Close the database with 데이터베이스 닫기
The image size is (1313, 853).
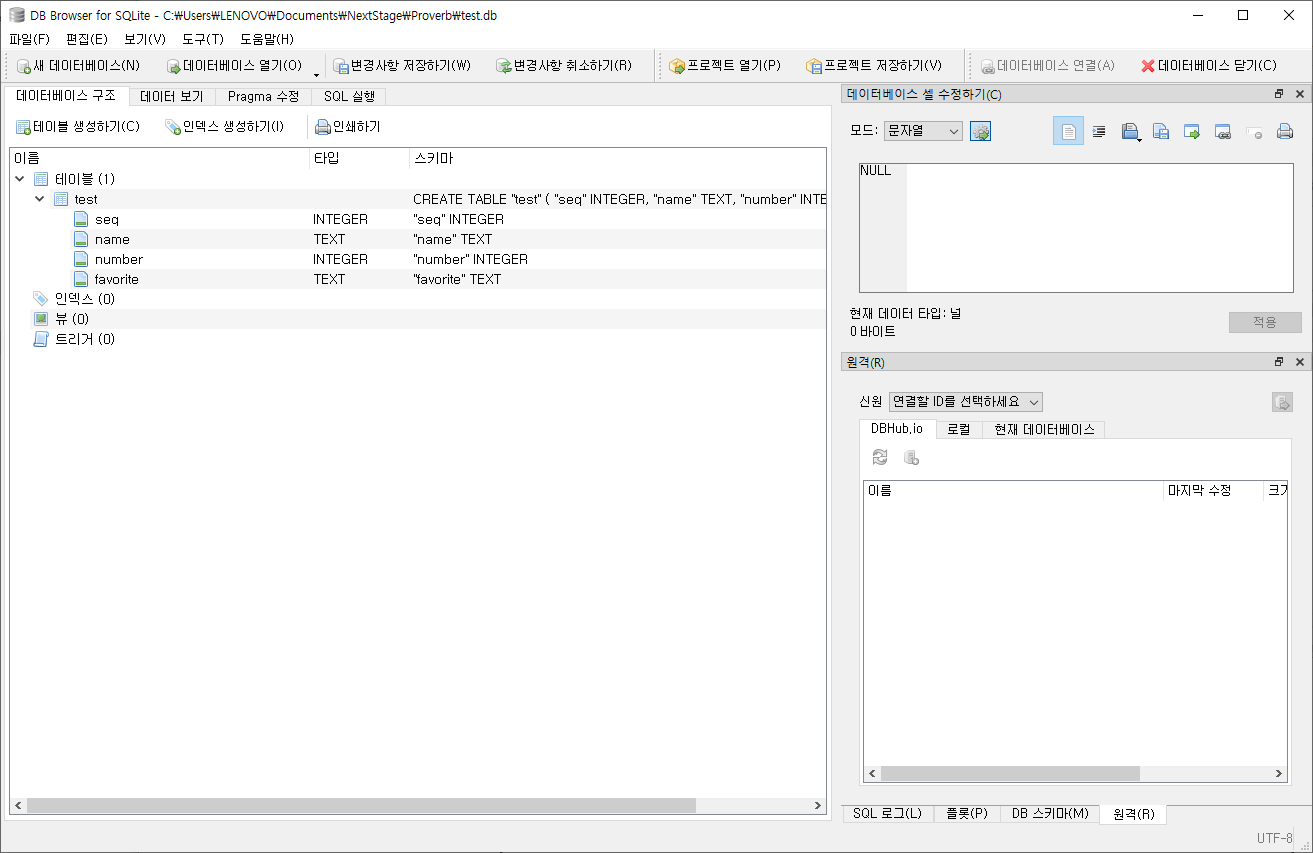pos(1208,66)
